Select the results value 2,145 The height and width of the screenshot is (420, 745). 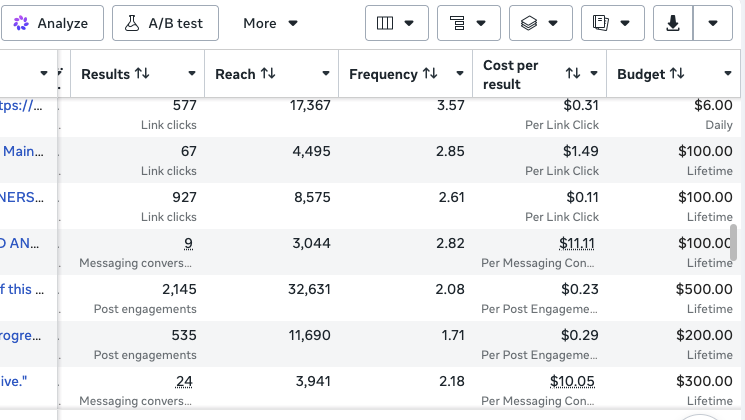[179, 289]
